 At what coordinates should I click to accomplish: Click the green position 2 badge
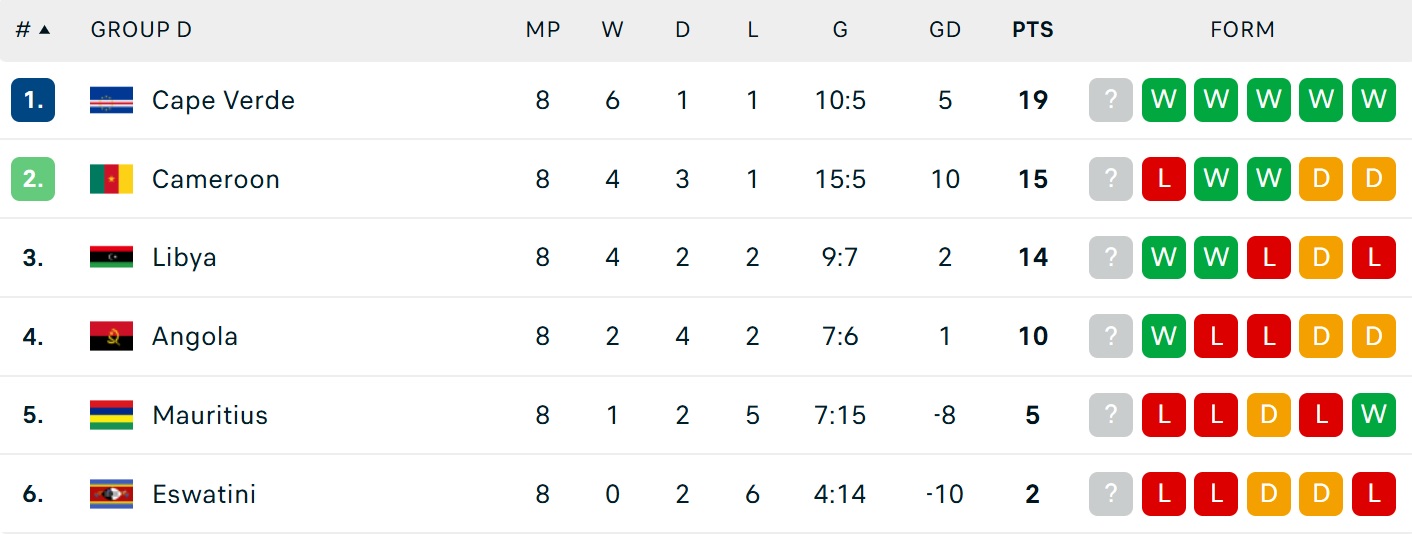click(x=33, y=179)
